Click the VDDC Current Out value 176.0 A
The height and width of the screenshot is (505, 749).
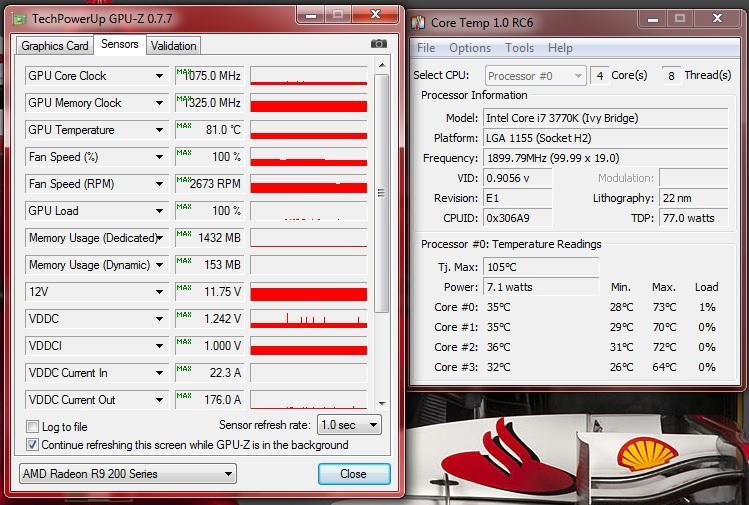click(x=222, y=400)
